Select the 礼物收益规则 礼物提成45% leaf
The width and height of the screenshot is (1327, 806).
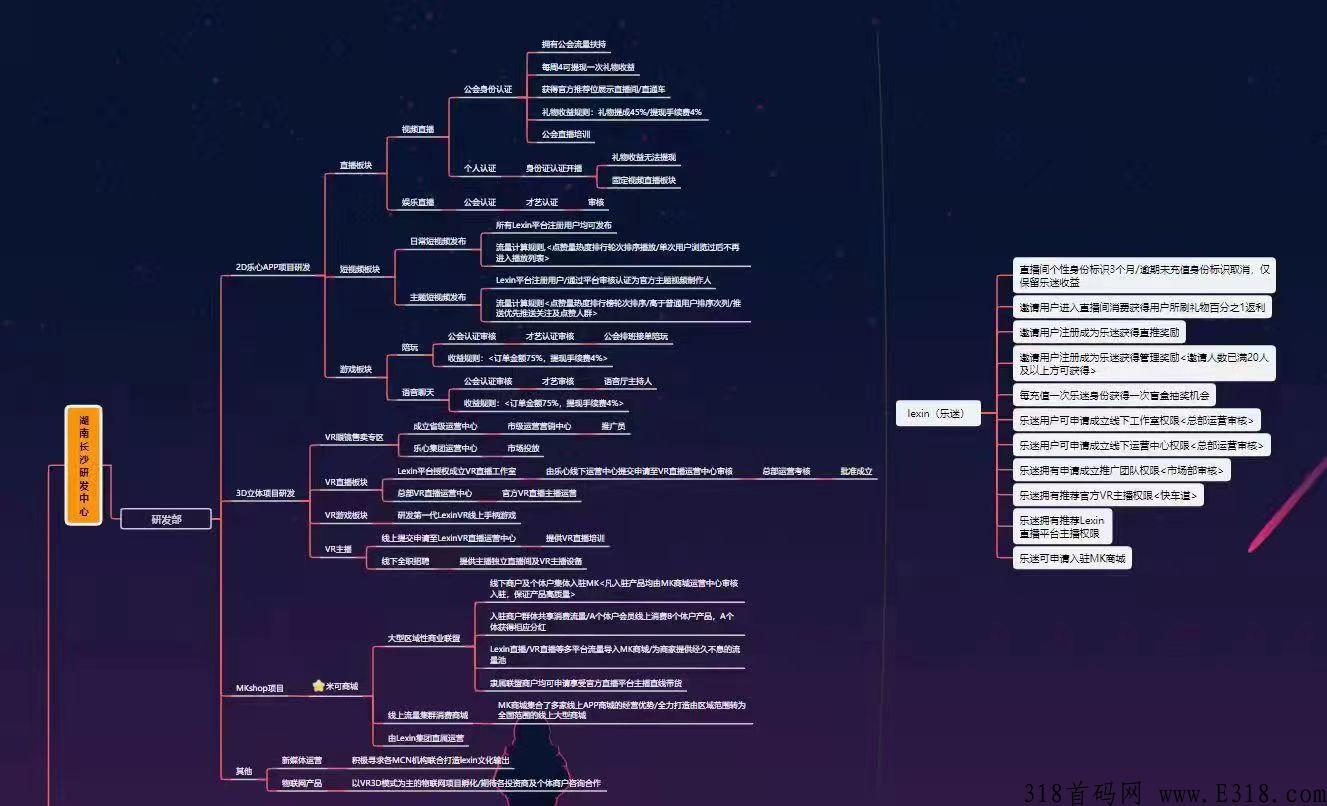coord(621,112)
